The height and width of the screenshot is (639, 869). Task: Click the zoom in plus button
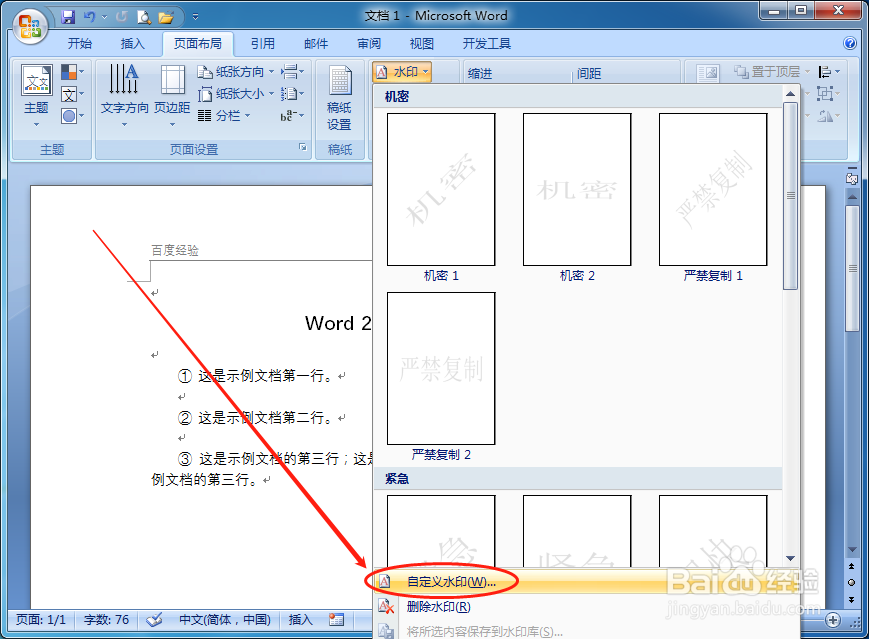832,620
